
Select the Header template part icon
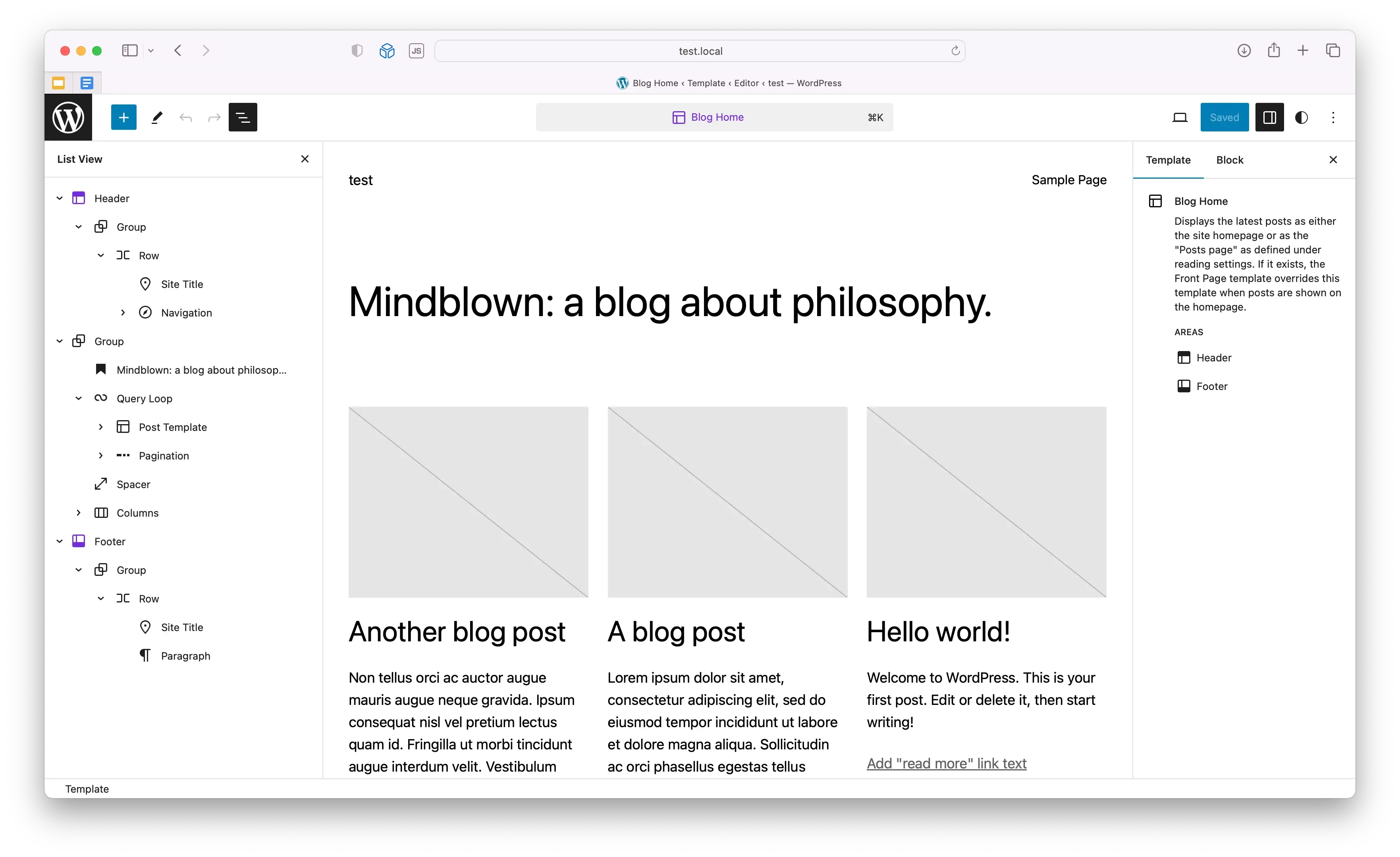tap(78, 198)
